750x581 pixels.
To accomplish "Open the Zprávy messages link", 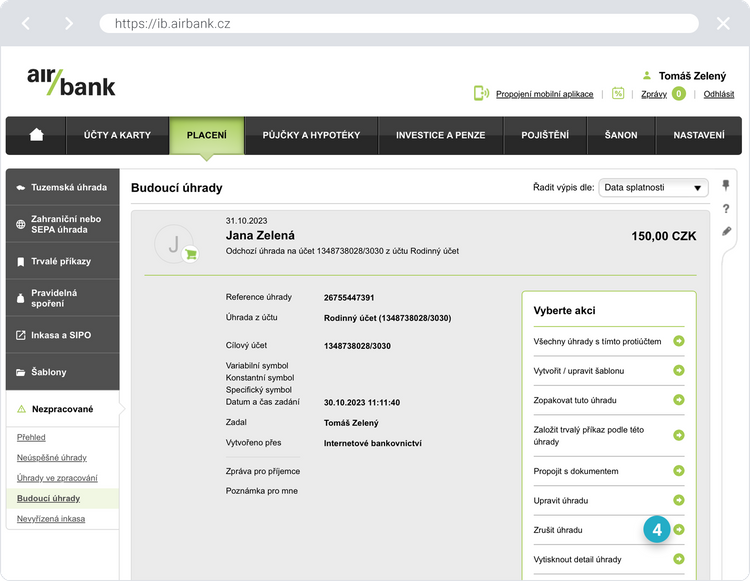I will pos(654,94).
